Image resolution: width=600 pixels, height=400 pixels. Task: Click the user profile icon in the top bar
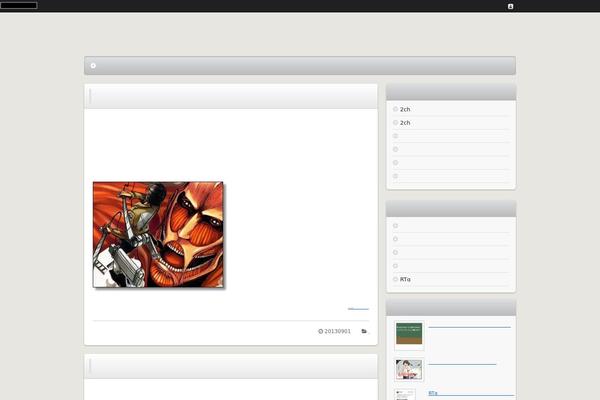pos(510,7)
